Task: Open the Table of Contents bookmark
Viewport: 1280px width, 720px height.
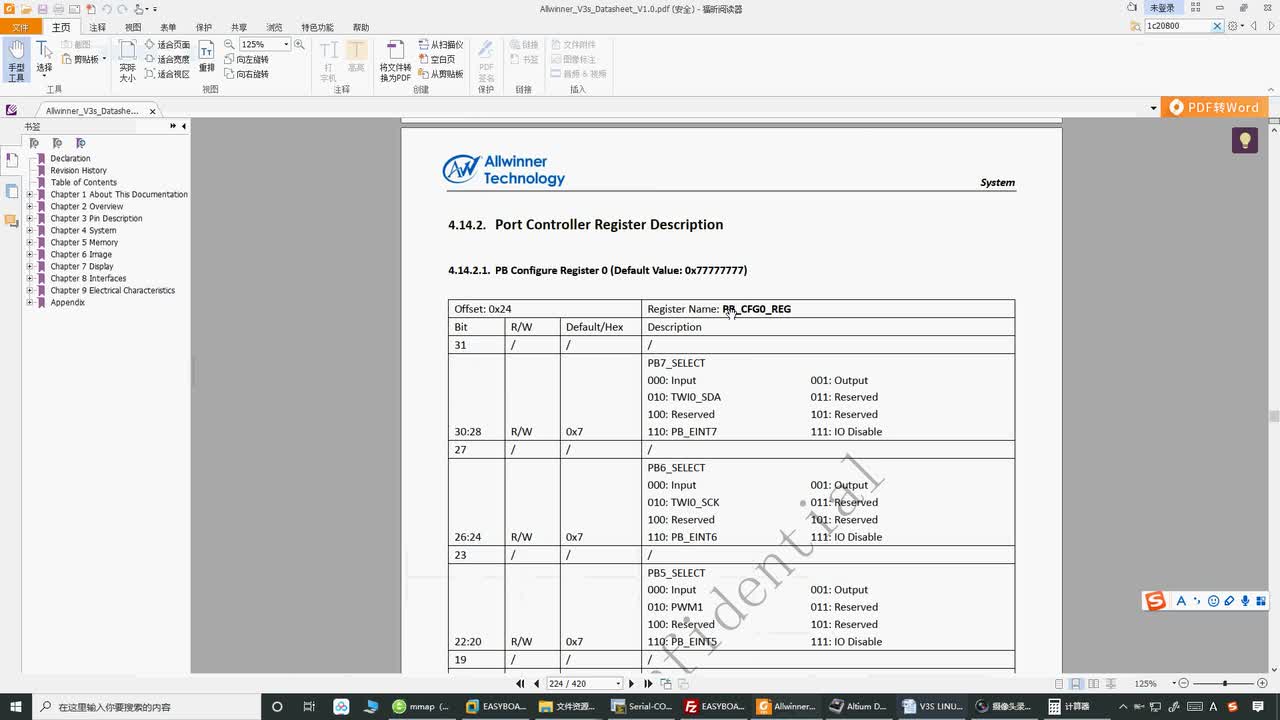Action: (83, 182)
